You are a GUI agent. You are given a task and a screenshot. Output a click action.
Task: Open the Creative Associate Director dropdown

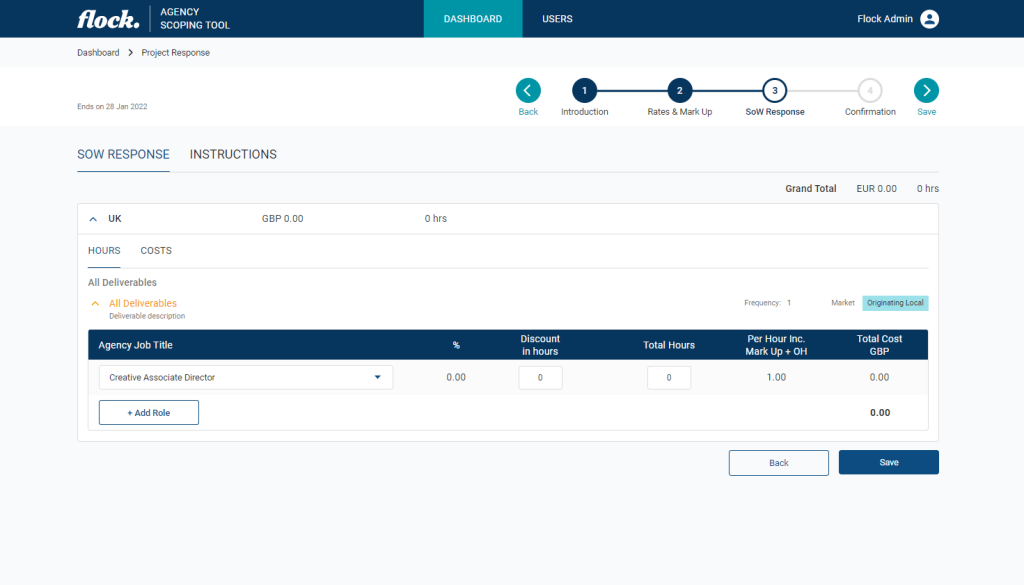(246, 377)
